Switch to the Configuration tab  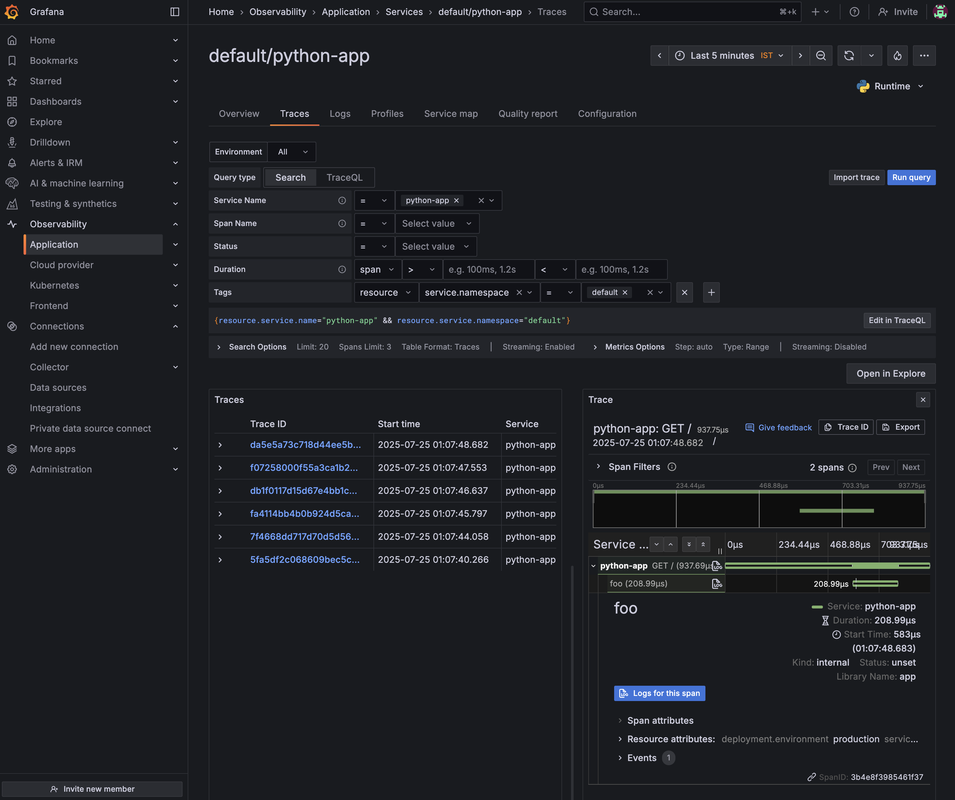pos(607,114)
